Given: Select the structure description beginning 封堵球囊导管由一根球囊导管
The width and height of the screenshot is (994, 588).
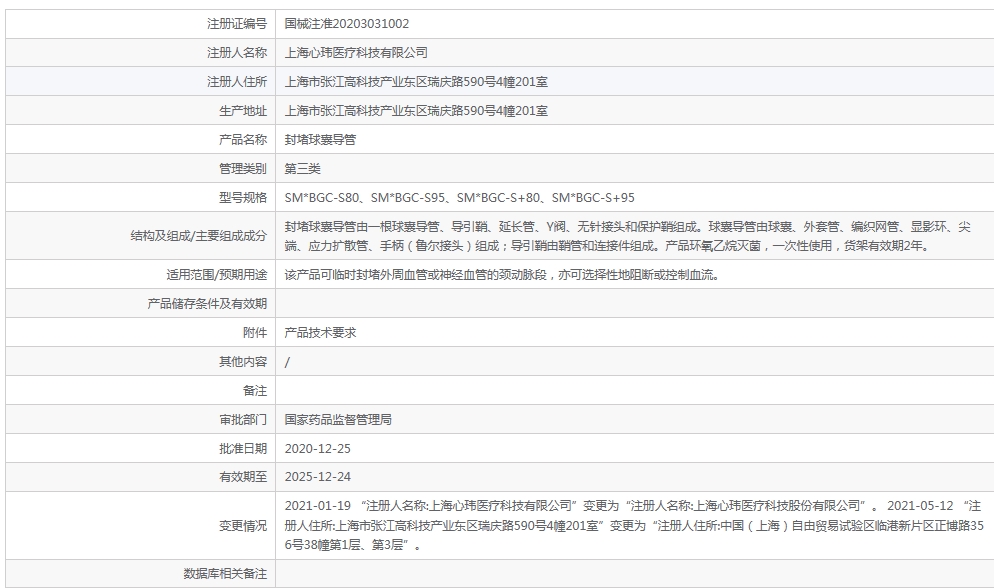Looking at the screenshot, I should click(x=628, y=236).
